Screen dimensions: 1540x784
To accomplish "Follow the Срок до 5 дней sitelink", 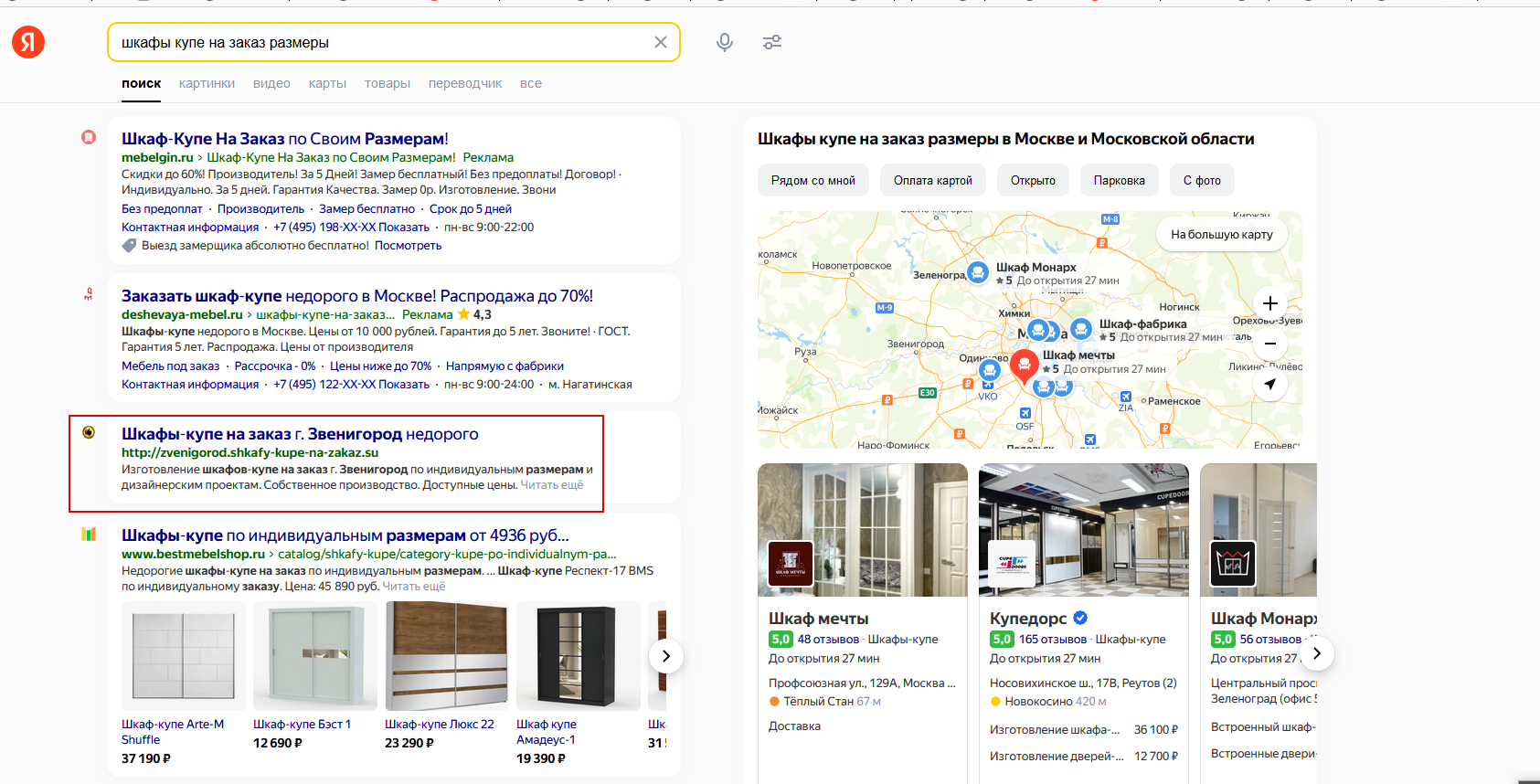I will tap(471, 209).
